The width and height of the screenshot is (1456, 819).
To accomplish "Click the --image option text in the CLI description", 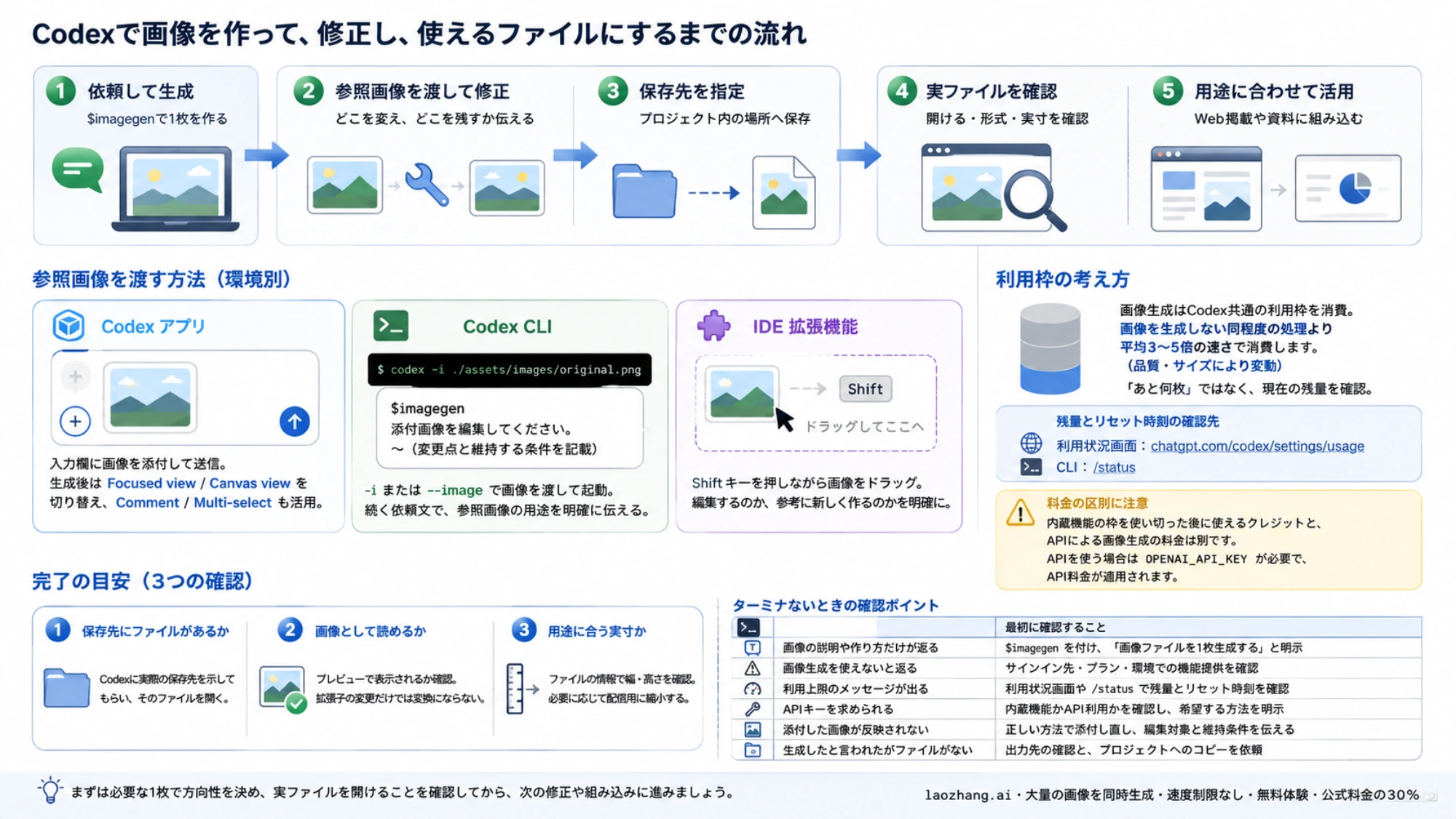I will pyautogui.click(x=455, y=491).
